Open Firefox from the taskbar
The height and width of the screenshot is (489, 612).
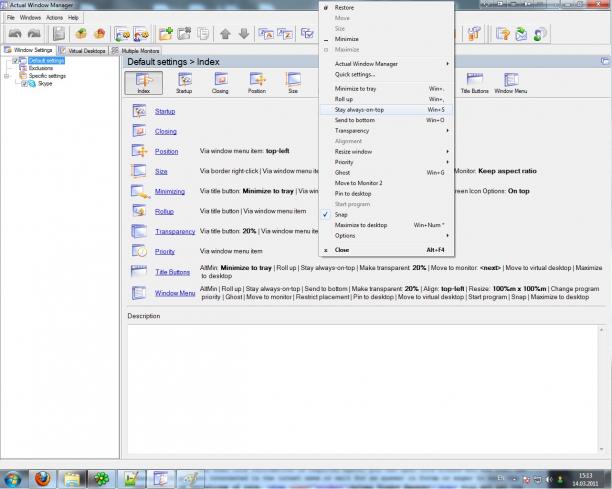point(43,478)
